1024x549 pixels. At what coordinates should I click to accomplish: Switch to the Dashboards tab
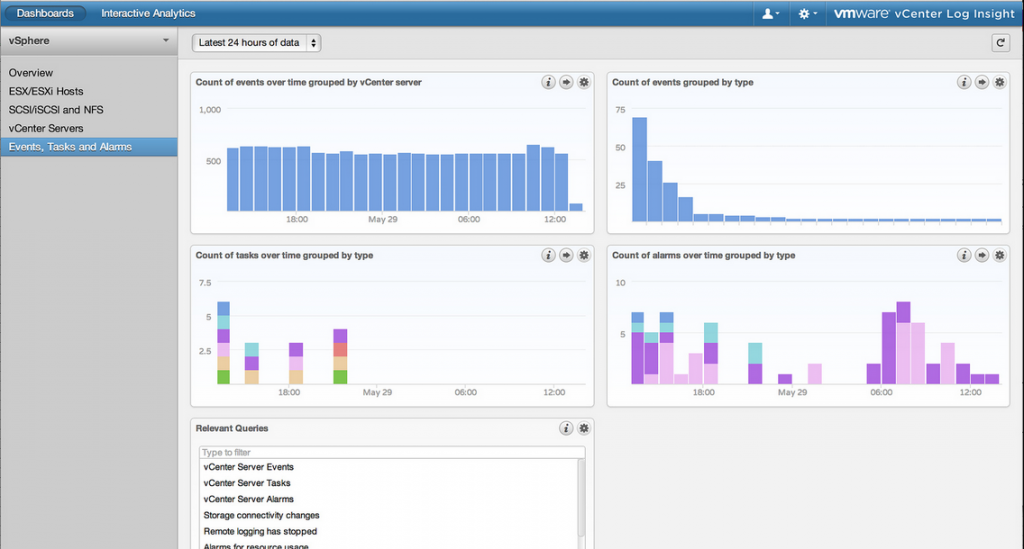tap(45, 13)
